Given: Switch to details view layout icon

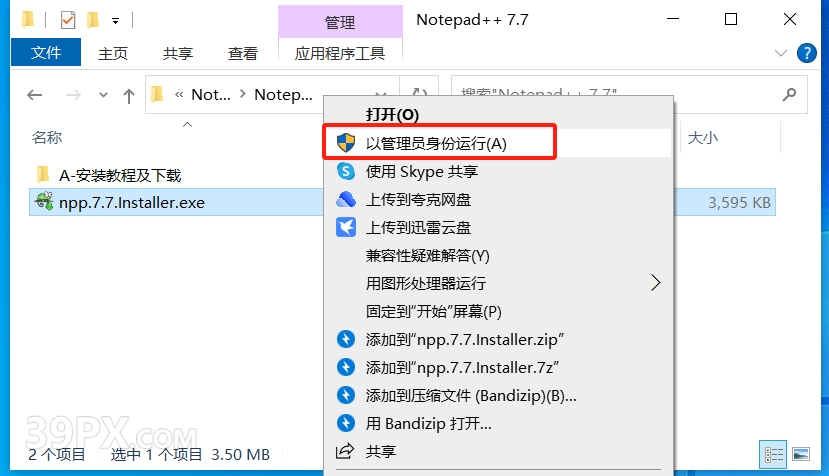Looking at the screenshot, I should (x=773, y=454).
